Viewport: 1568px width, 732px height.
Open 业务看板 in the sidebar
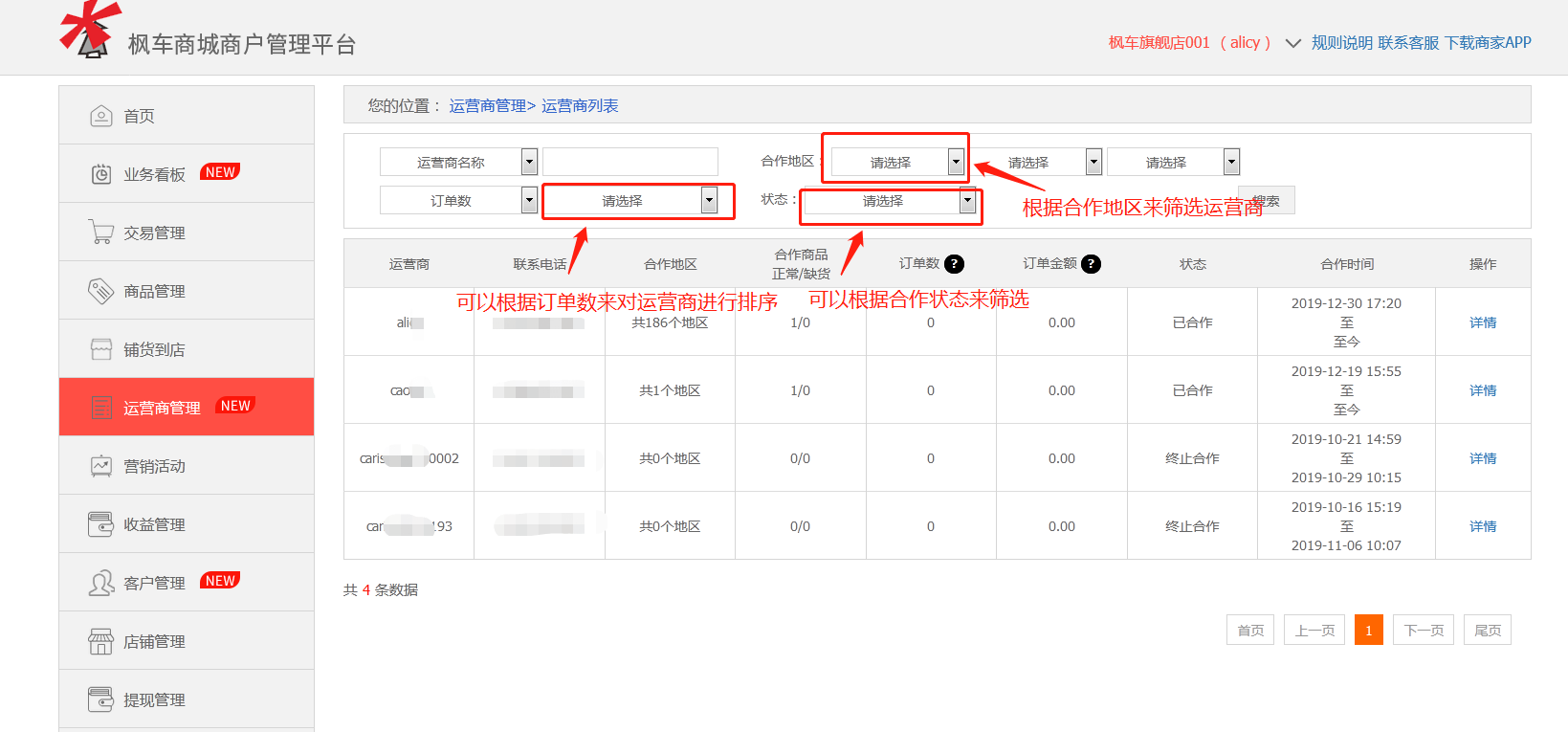[187, 174]
